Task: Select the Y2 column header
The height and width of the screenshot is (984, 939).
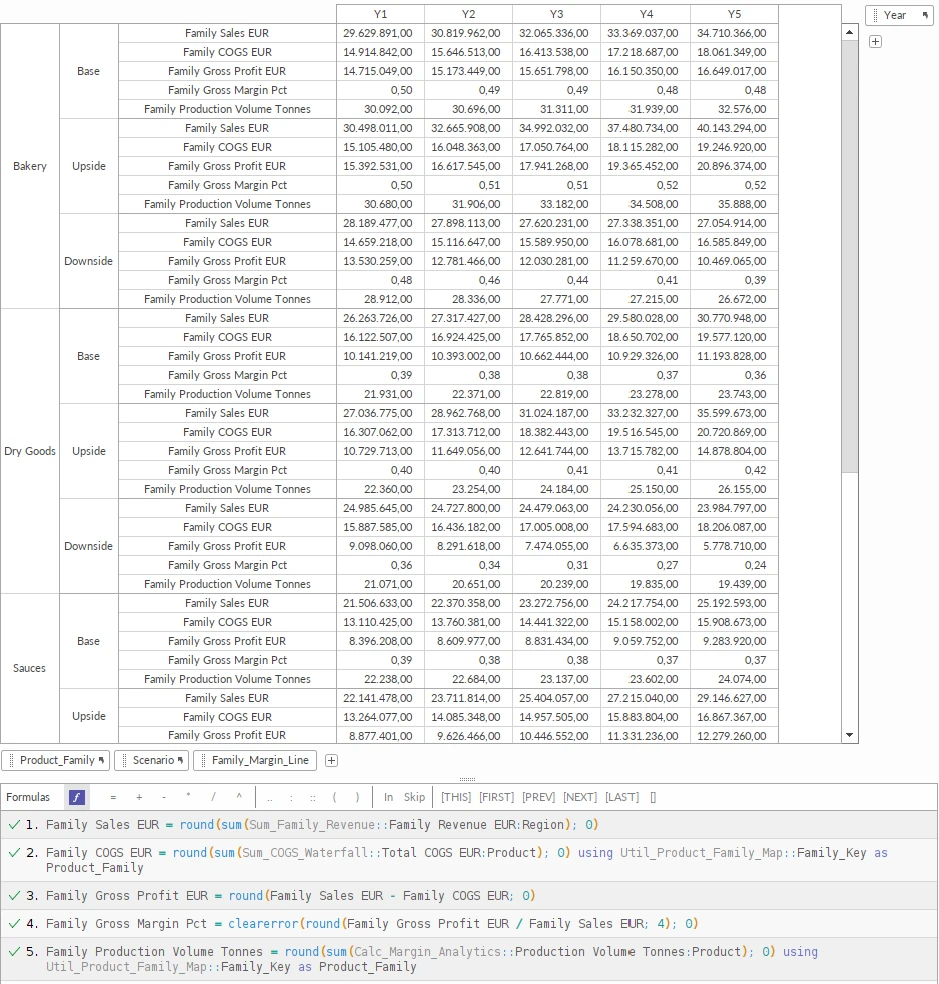Action: (468, 14)
